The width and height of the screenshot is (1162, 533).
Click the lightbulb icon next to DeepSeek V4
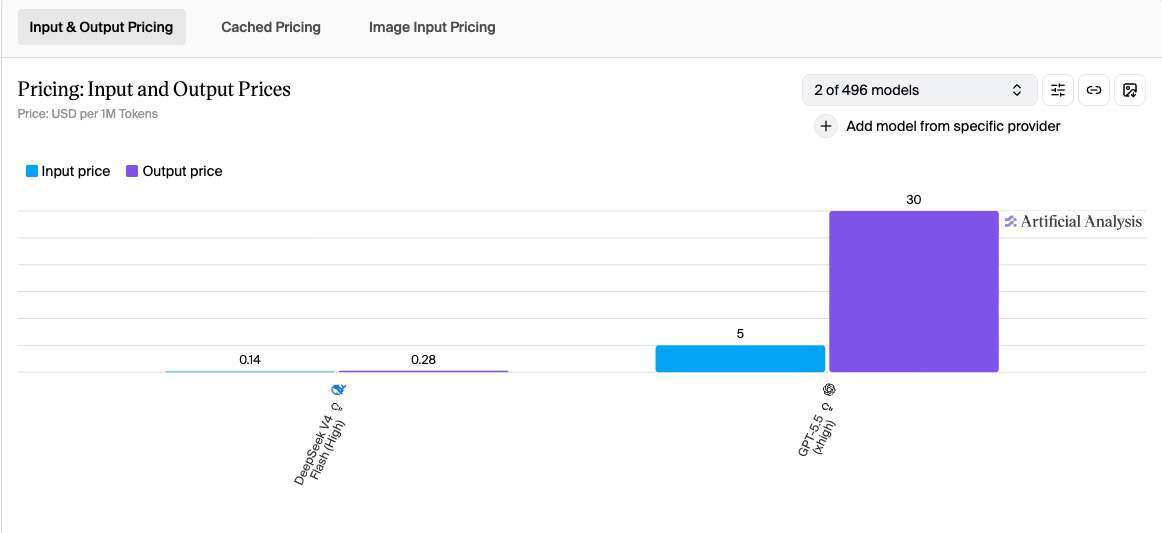339,406
